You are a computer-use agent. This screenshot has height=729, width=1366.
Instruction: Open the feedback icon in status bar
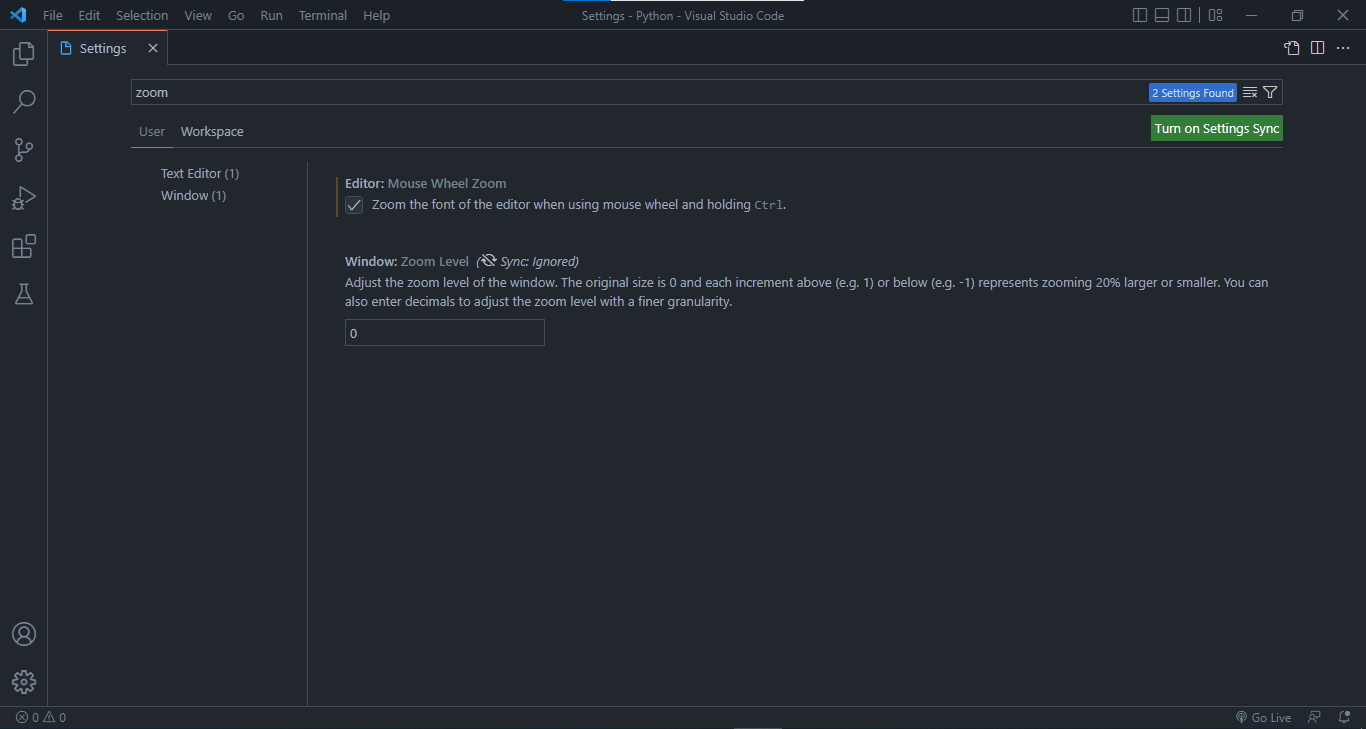[1315, 717]
